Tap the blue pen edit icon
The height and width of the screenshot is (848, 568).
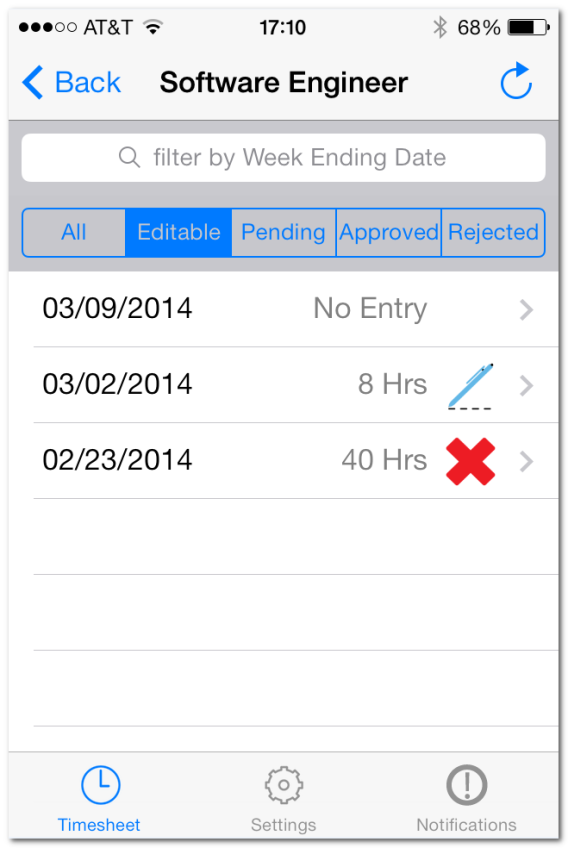(470, 386)
